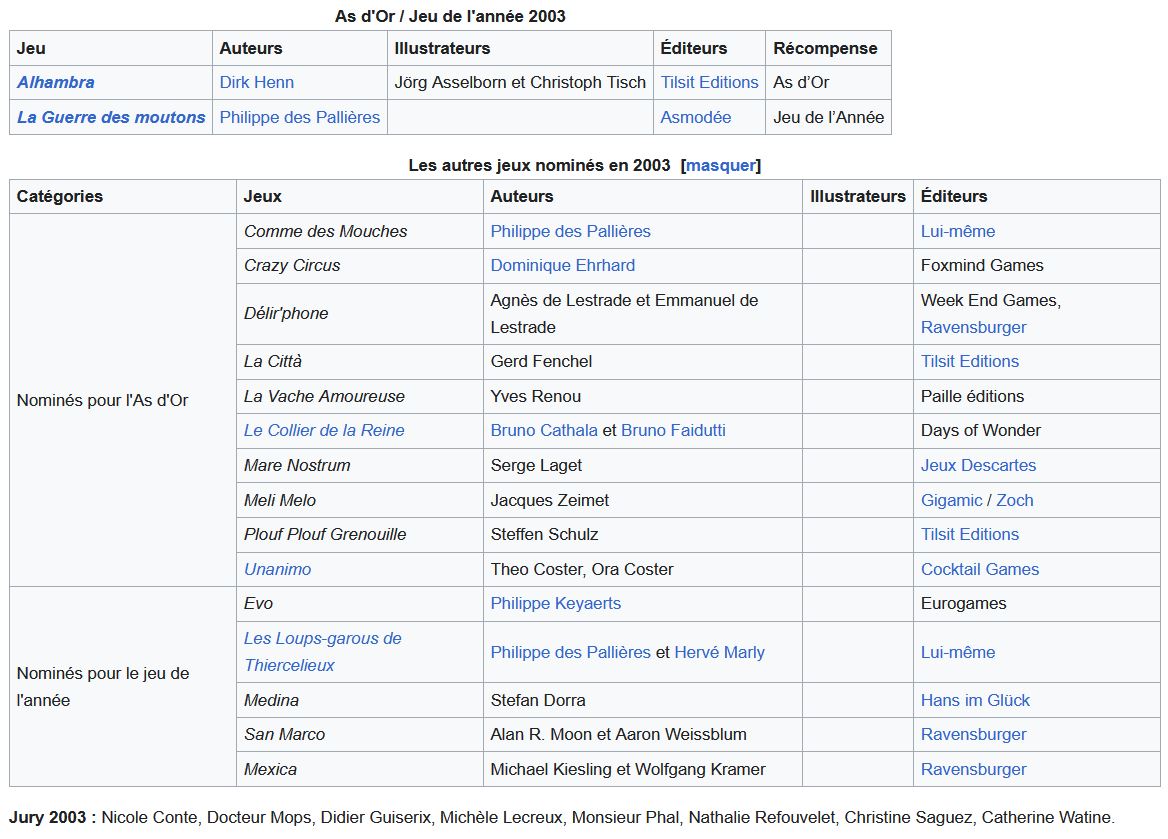Click the San Marco game cell
This screenshot has height=839, width=1168.
point(360,735)
